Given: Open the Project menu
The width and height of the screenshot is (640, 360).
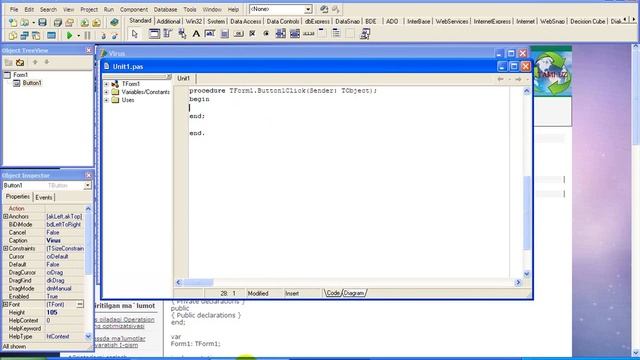Looking at the screenshot, I should coord(89,9).
